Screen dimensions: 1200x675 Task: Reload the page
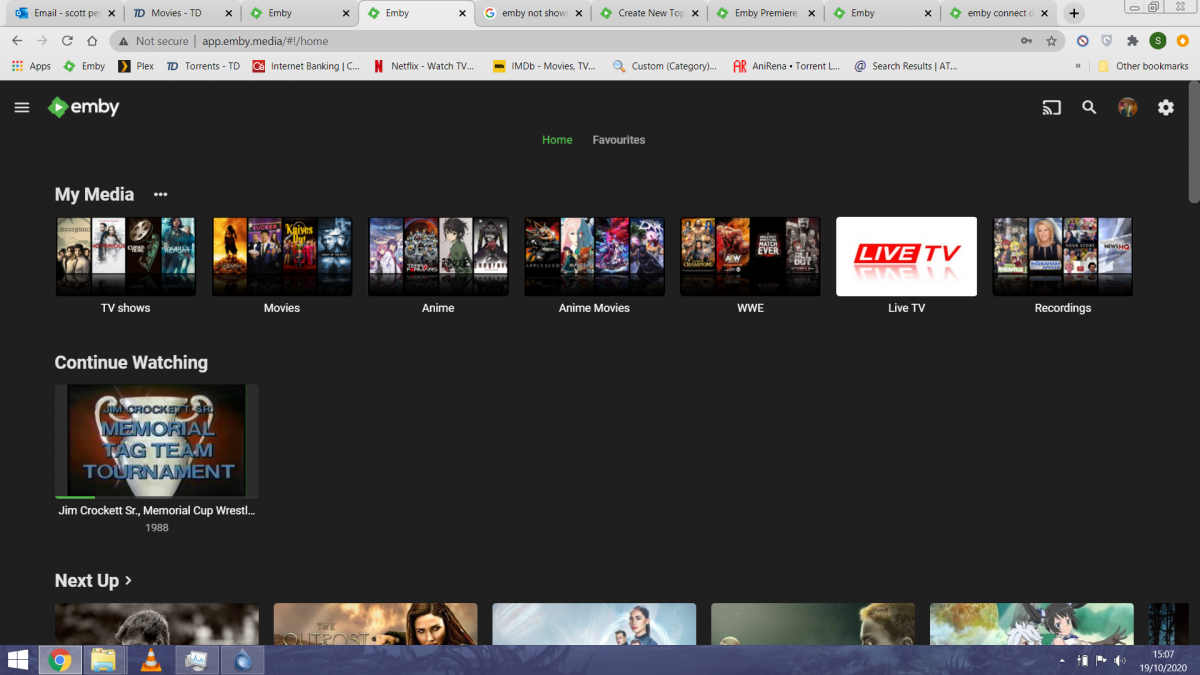67,41
